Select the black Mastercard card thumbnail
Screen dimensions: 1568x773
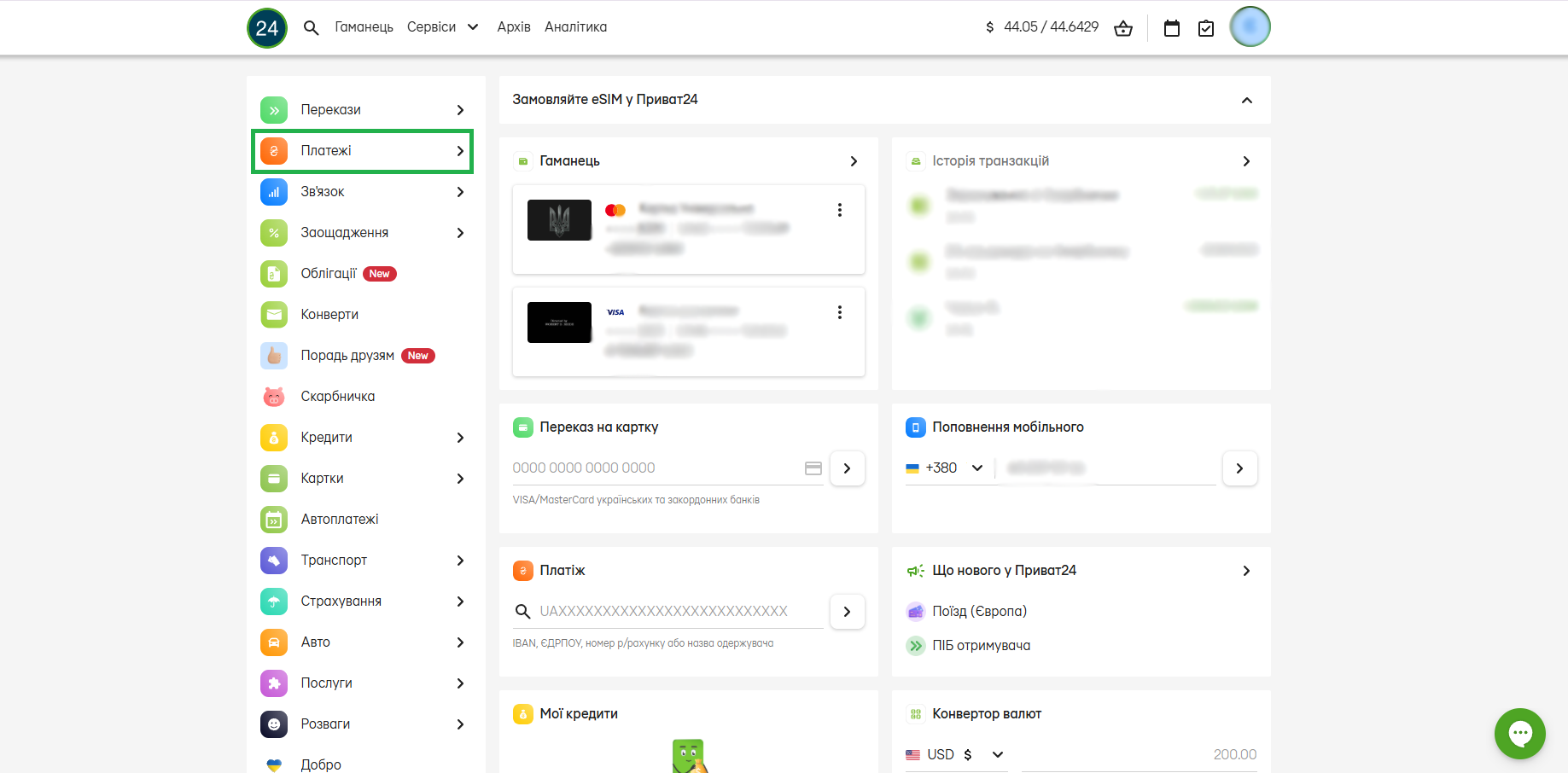(559, 220)
